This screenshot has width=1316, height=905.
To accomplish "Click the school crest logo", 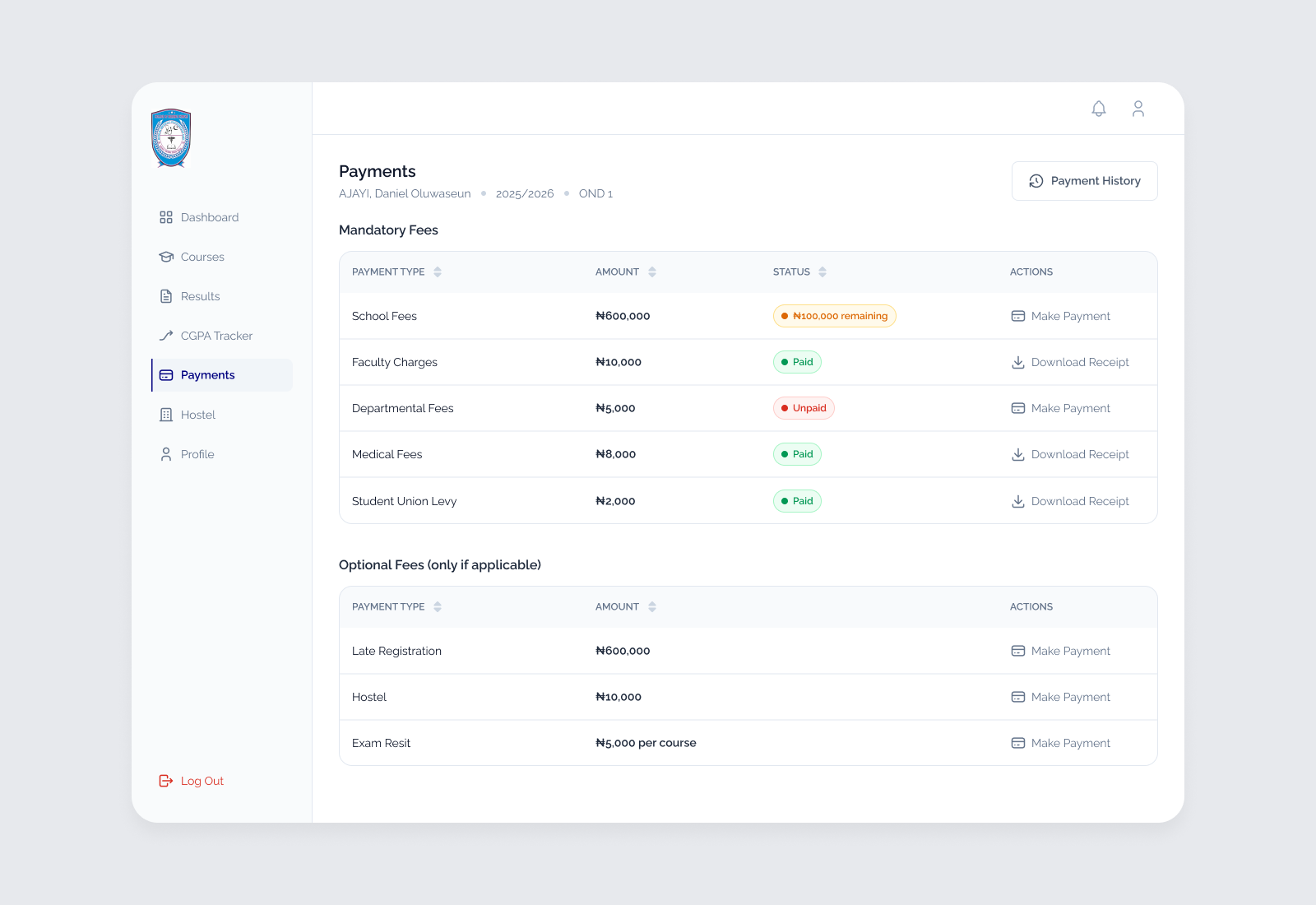I will coord(171,138).
